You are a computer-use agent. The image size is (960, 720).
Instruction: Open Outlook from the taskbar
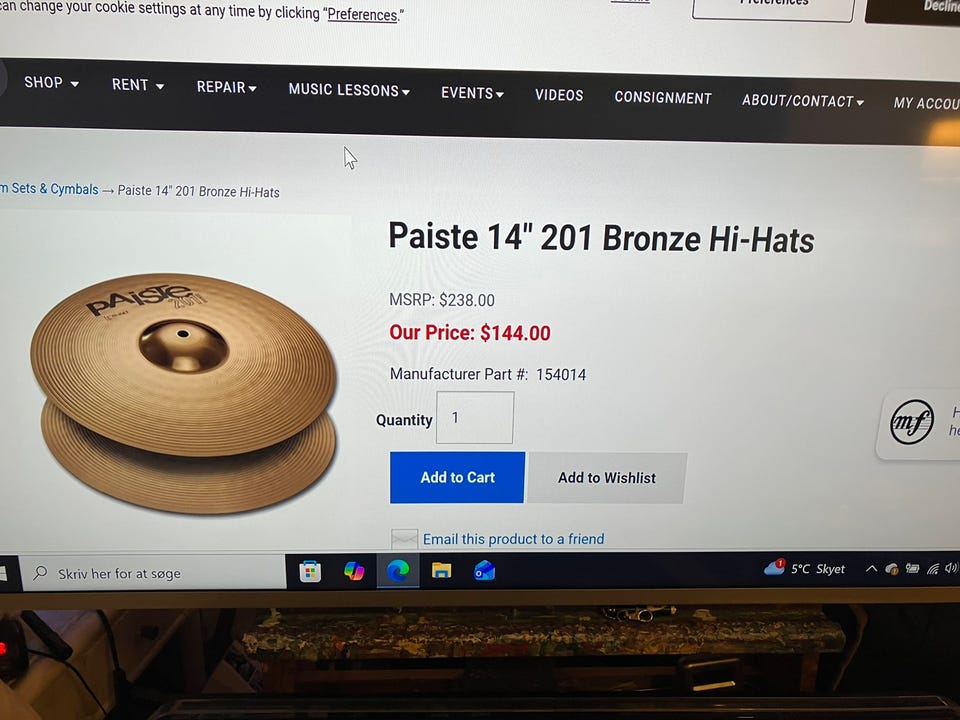(484, 572)
